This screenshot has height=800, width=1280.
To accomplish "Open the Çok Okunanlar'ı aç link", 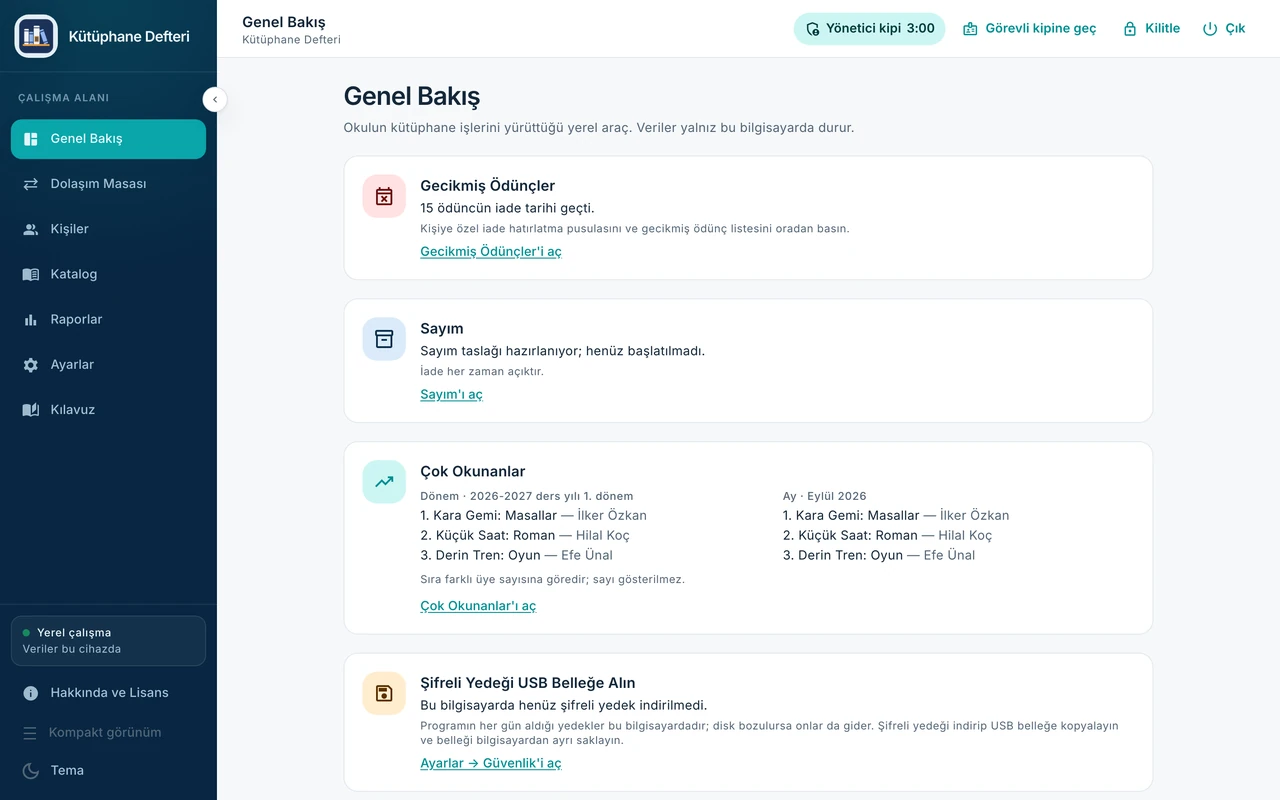I will tap(478, 606).
